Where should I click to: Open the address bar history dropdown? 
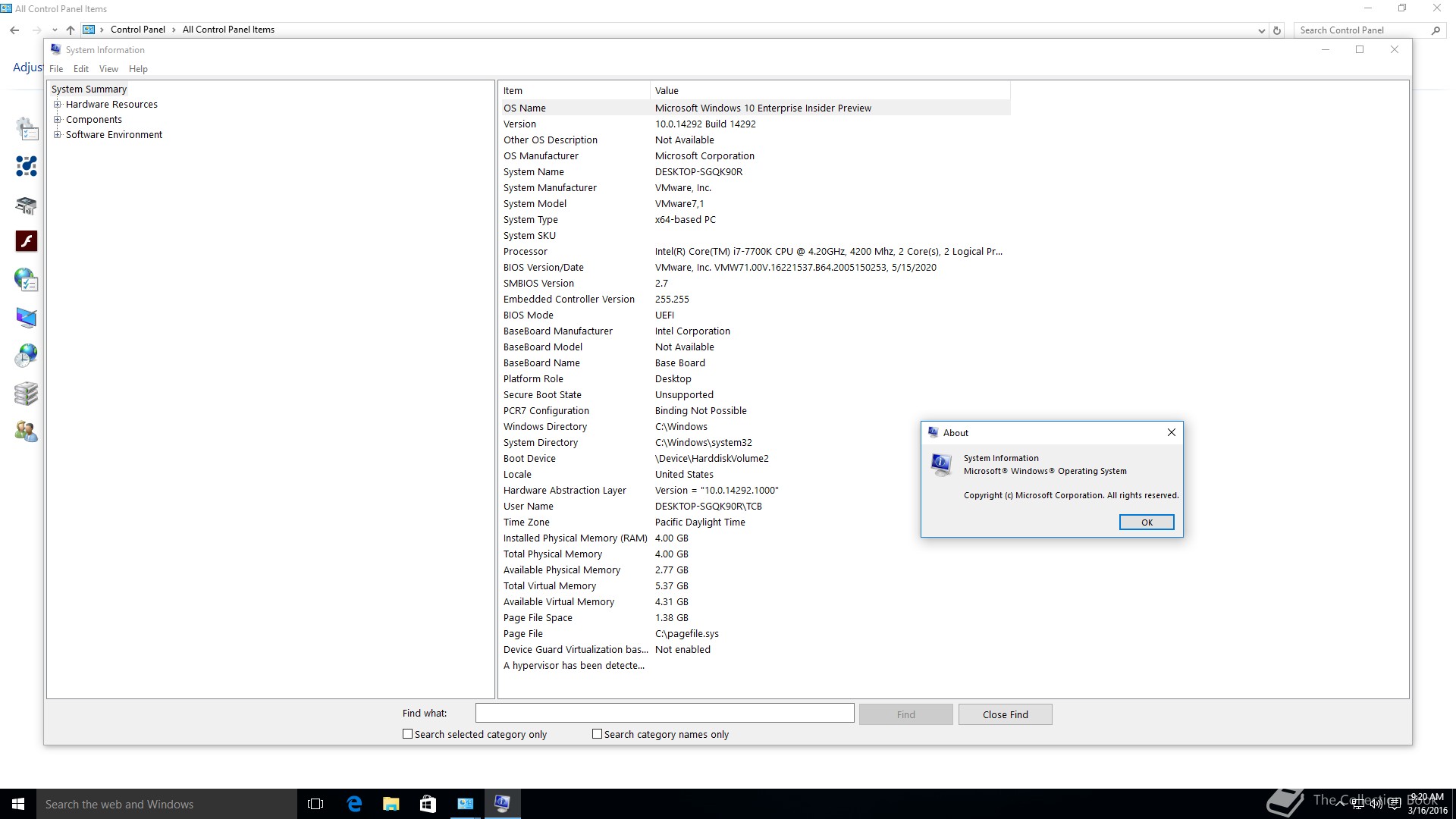tap(1261, 30)
